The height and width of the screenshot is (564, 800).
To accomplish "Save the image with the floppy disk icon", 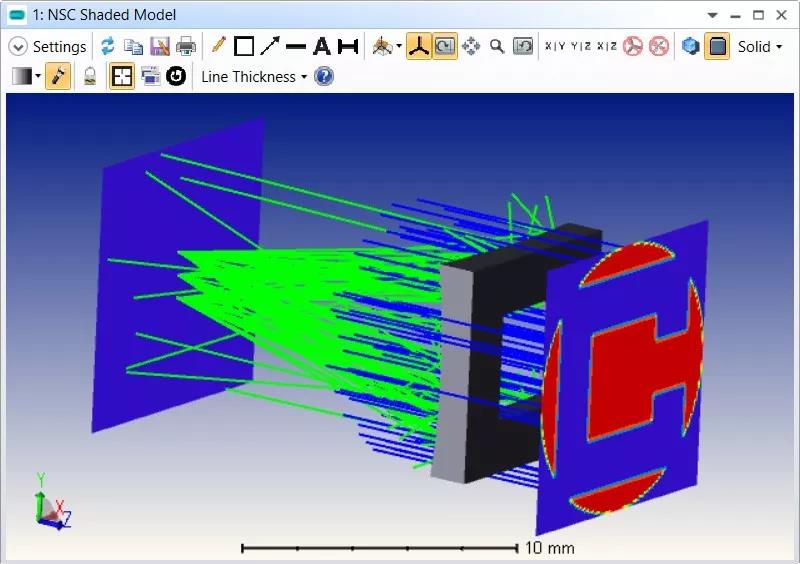I will coord(160,47).
